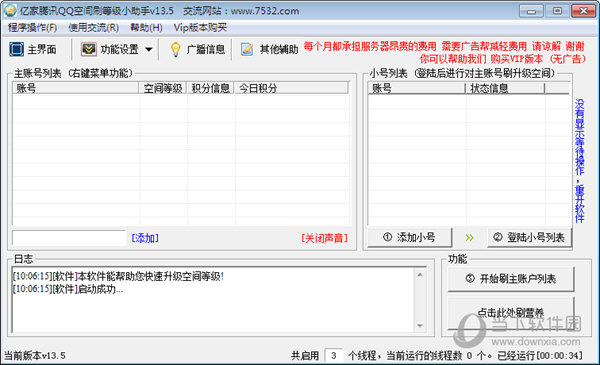Open the 程序操作(F) menu
Image resolution: width=600 pixels, height=365 pixels.
[32, 28]
